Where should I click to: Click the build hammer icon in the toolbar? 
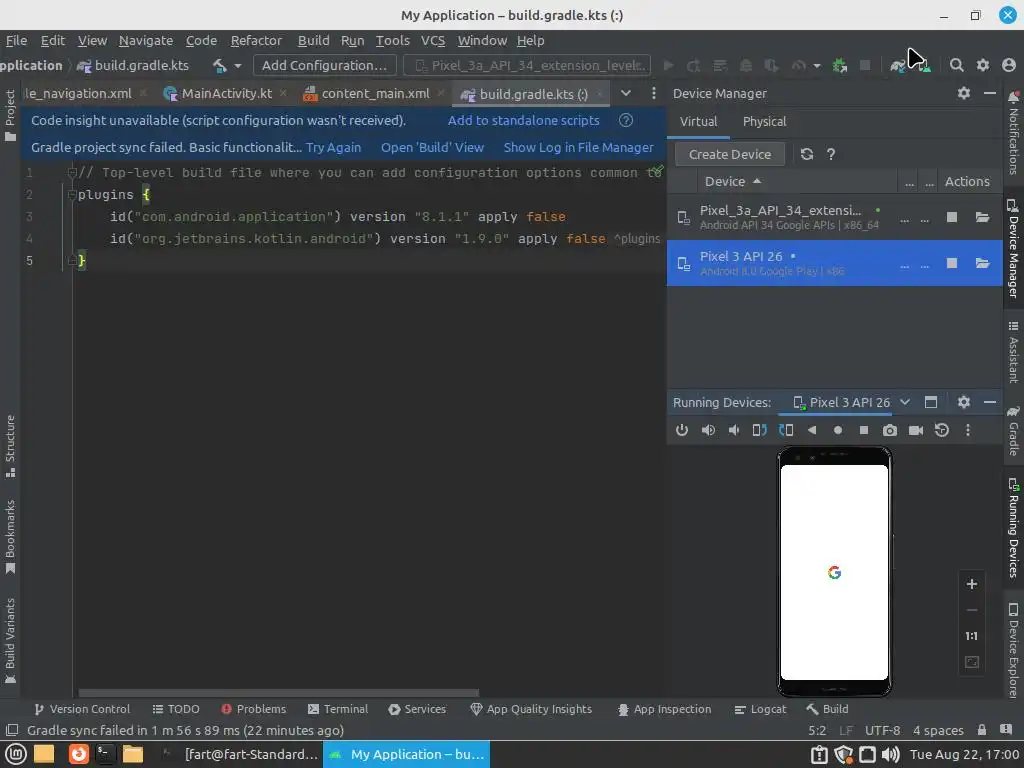(x=220, y=65)
